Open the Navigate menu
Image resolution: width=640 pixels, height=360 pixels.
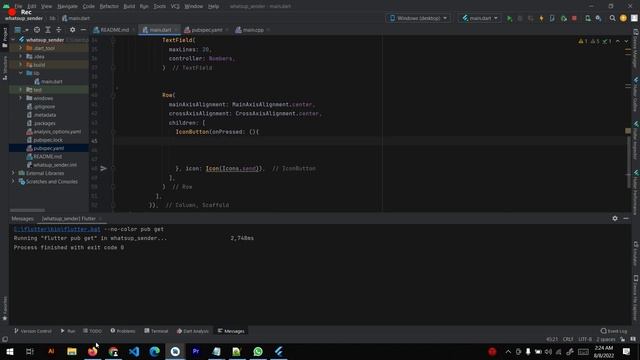coord(67,7)
